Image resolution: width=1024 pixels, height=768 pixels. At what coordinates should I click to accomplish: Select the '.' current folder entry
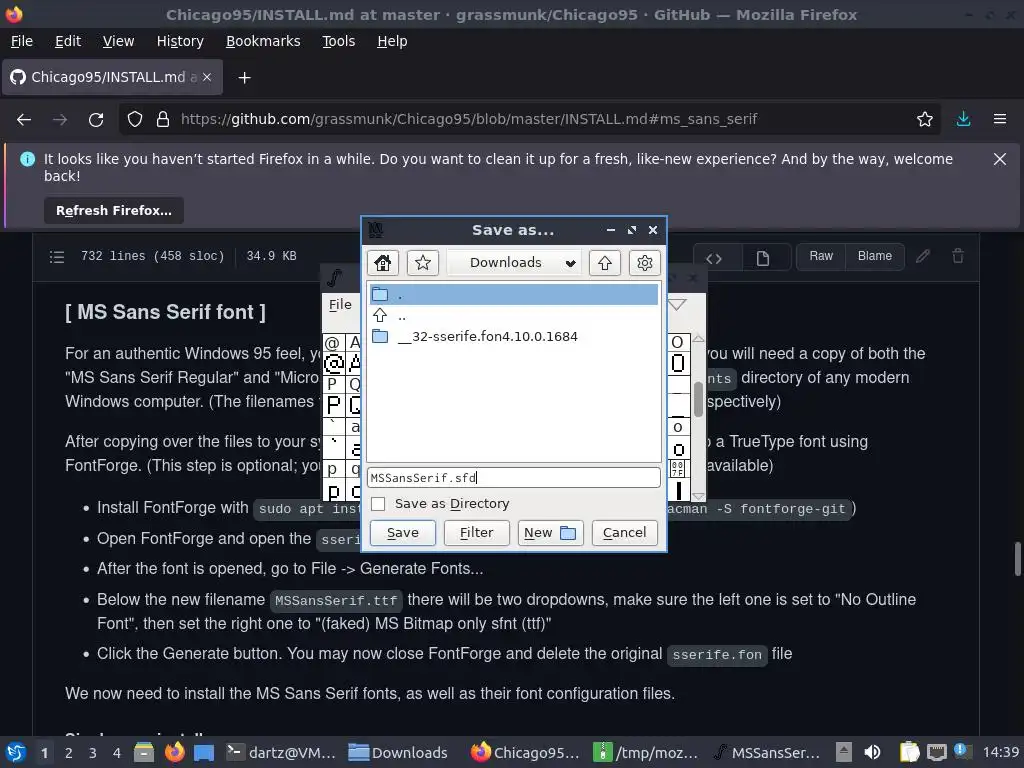tap(514, 295)
